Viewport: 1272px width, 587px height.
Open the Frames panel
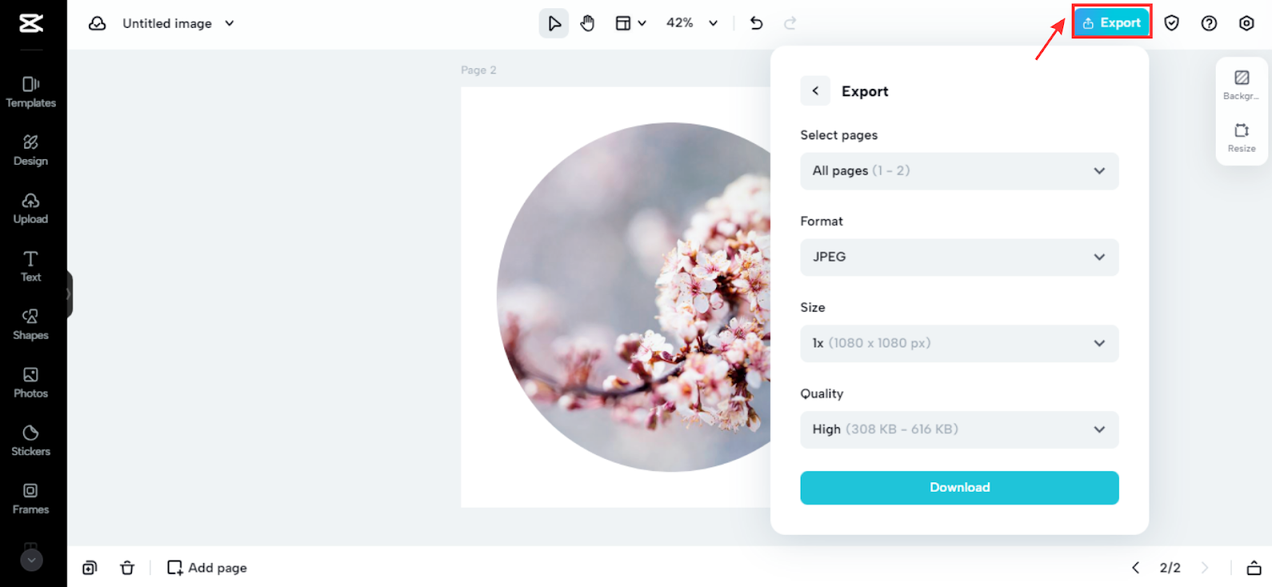click(x=31, y=498)
